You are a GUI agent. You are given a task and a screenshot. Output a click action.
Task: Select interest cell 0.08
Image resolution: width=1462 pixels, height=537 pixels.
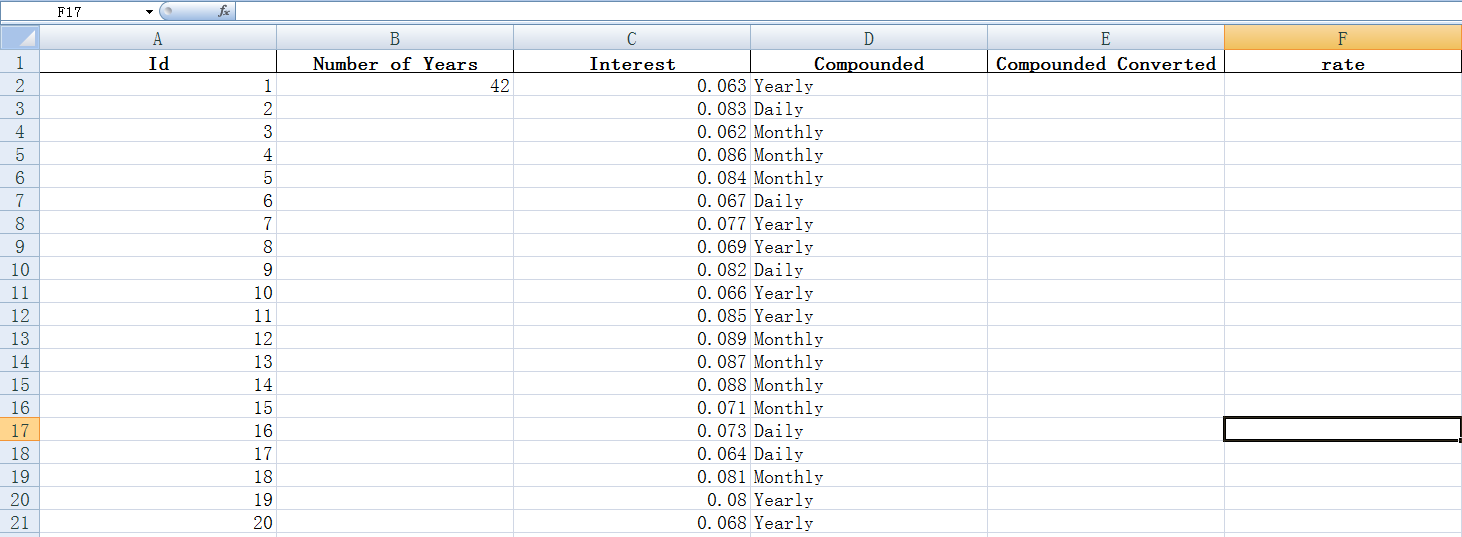tap(632, 499)
